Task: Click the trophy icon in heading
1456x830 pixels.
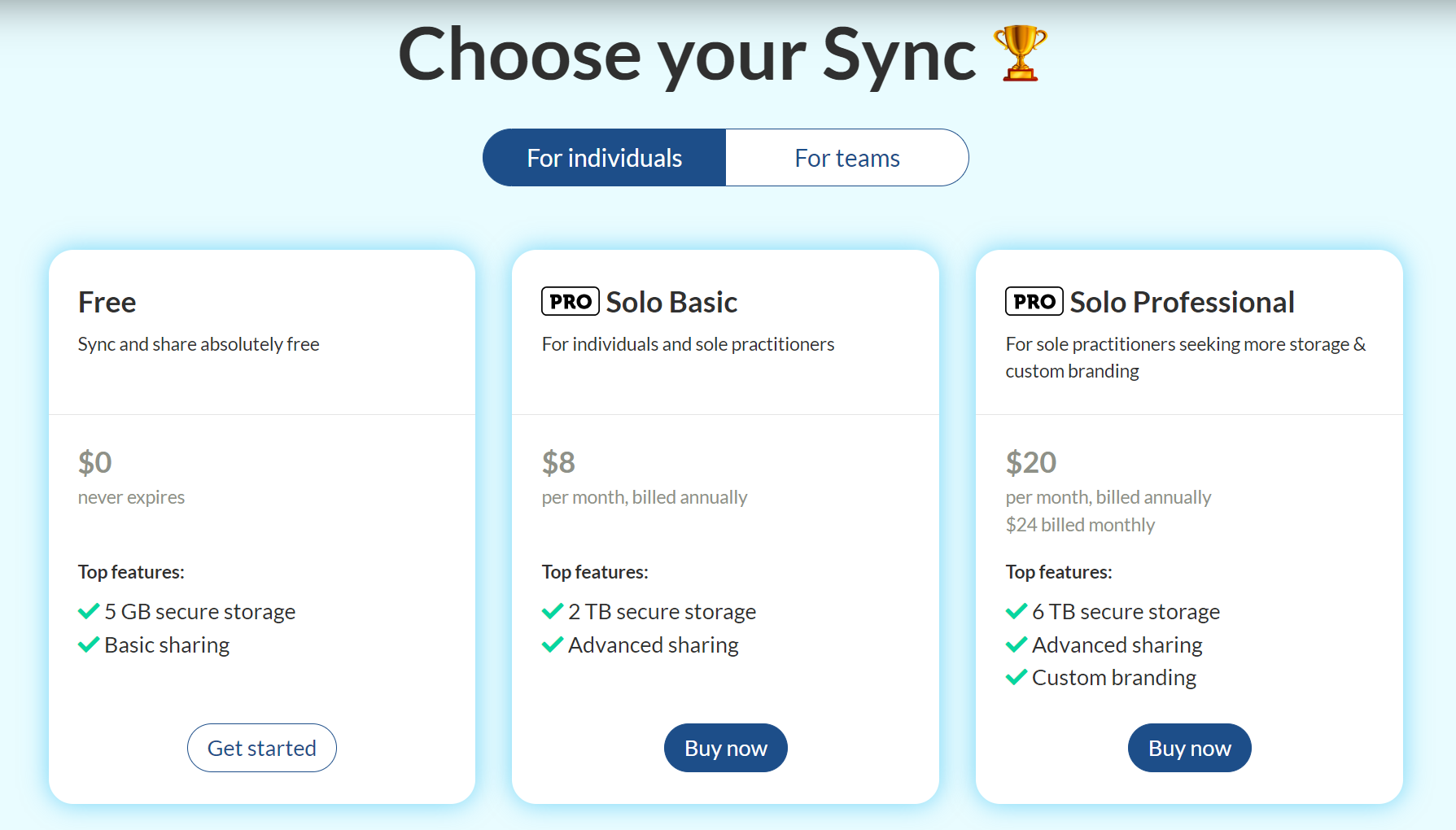Action: 1020,54
